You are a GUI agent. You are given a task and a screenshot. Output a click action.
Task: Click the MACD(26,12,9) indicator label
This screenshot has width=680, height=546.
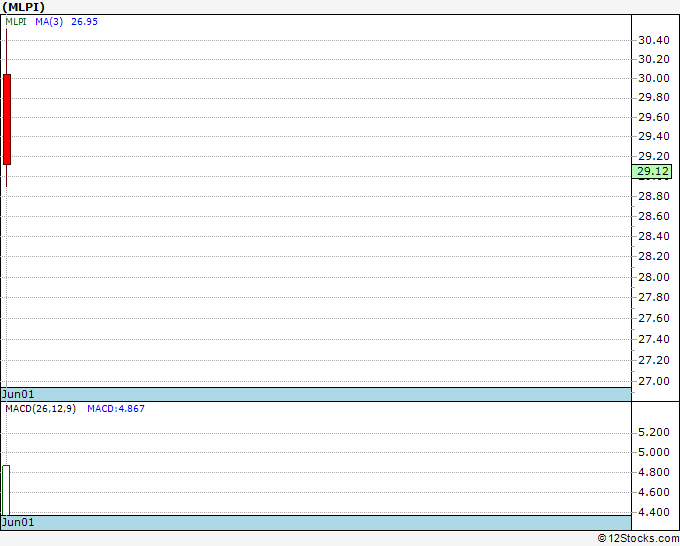coord(40,409)
